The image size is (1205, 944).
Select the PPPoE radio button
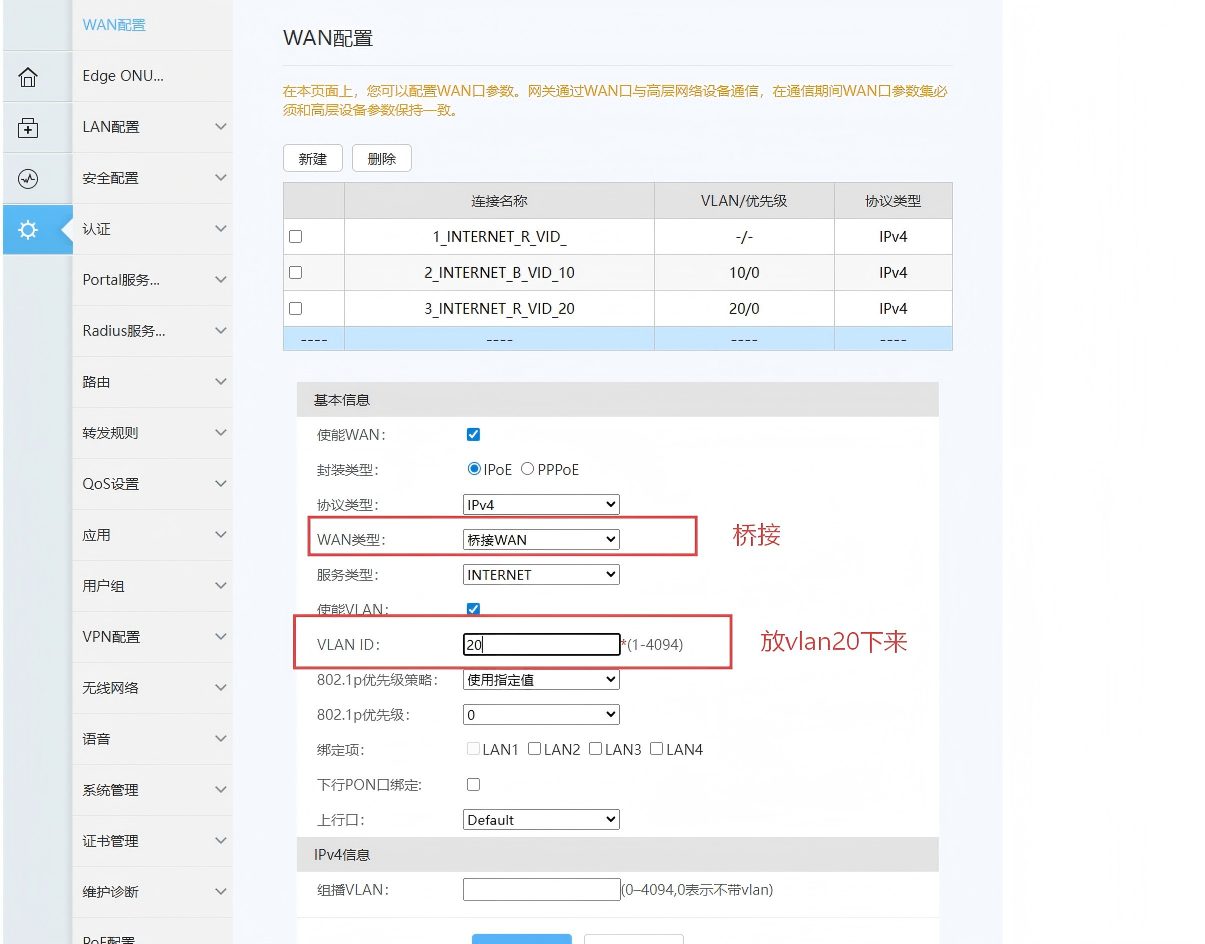click(x=527, y=469)
